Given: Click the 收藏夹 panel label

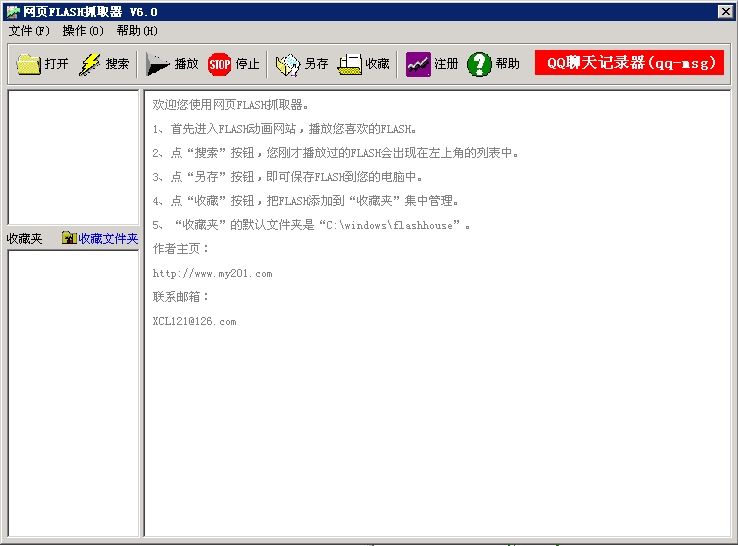Looking at the screenshot, I should (x=24, y=239).
